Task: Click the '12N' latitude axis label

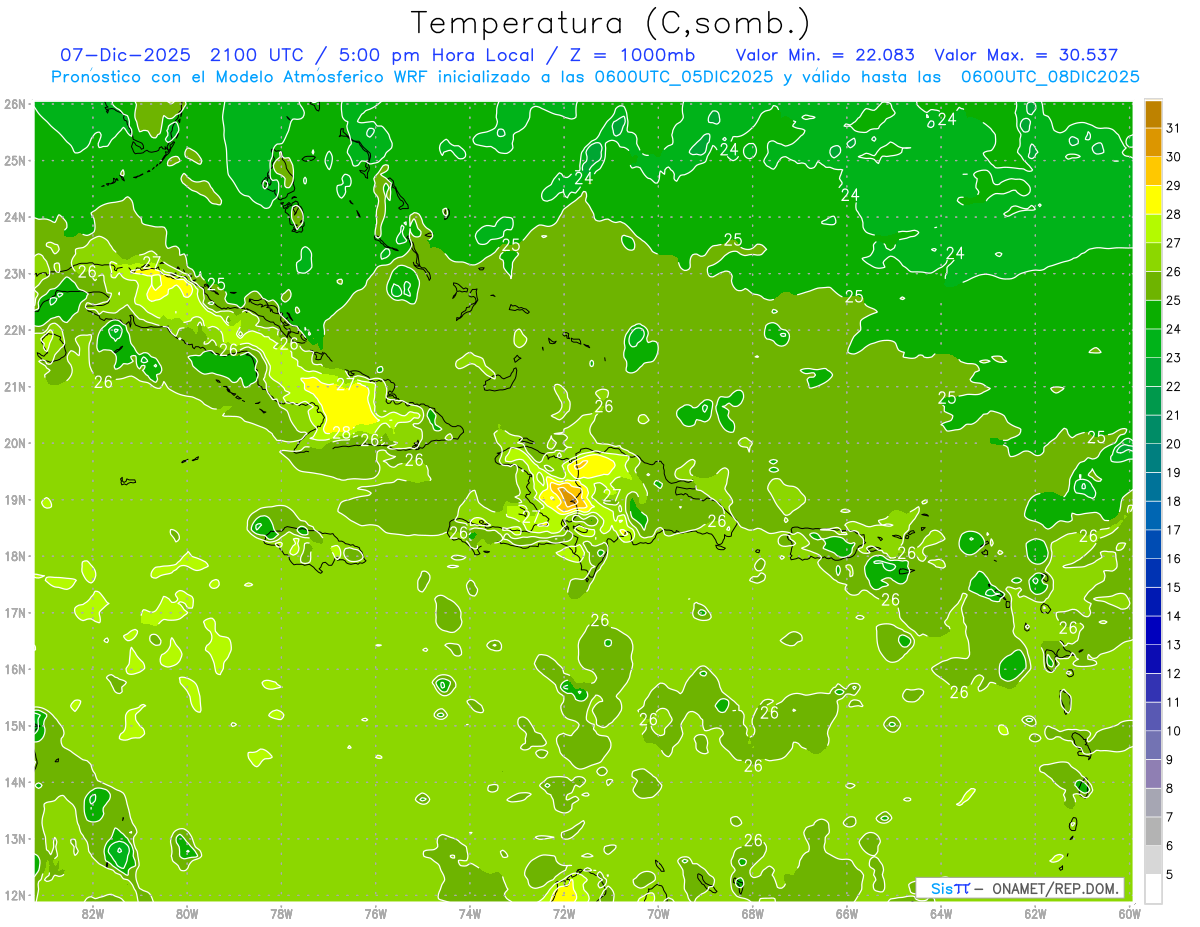Action: coord(15,895)
